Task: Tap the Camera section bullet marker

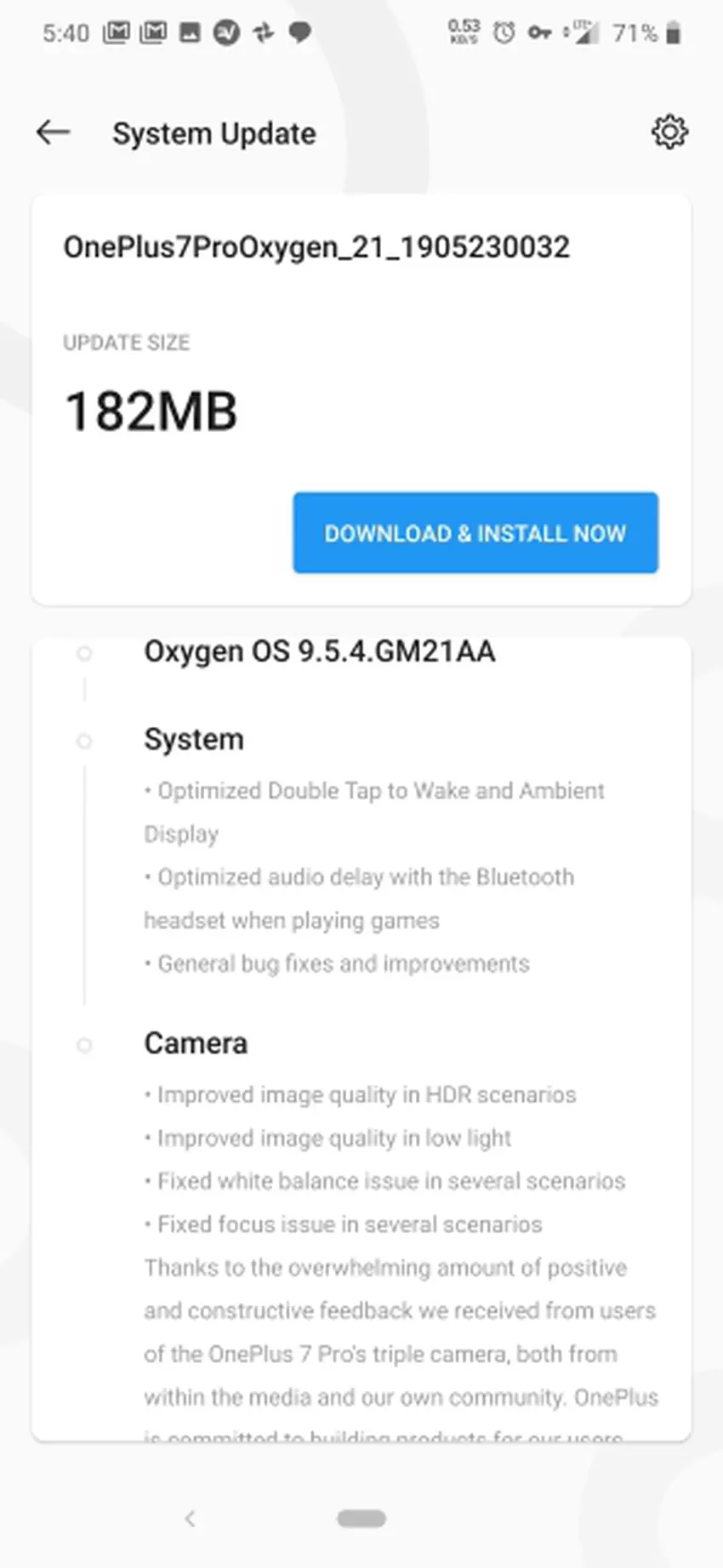Action: [84, 1044]
